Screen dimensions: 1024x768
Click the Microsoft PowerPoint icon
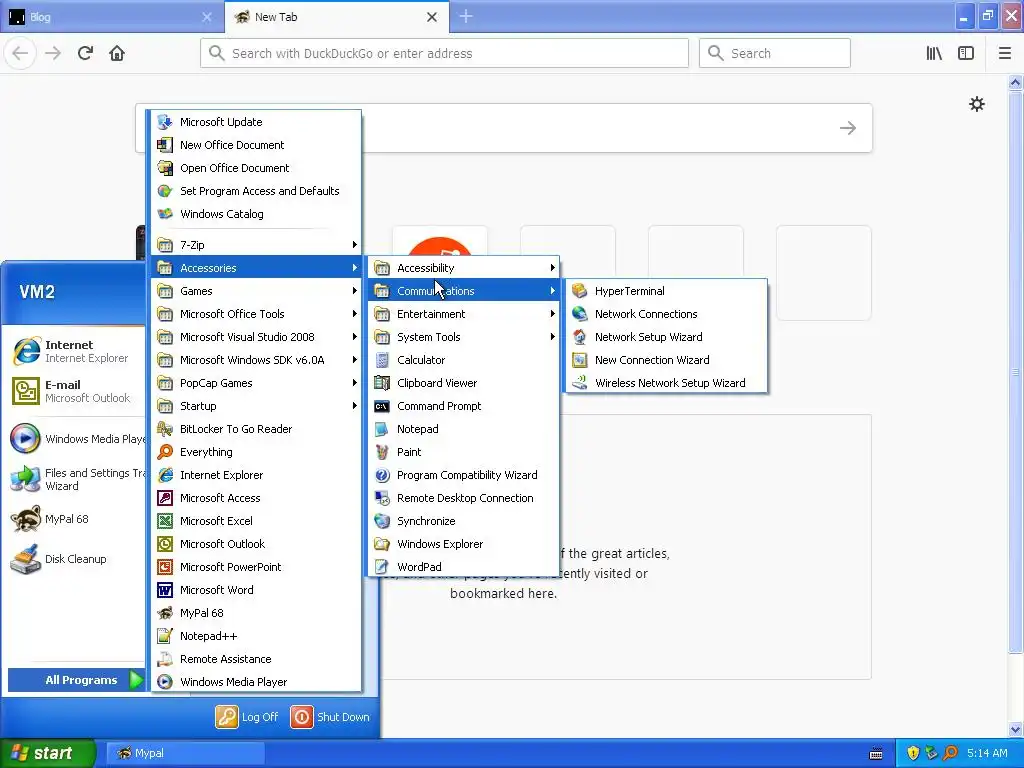point(165,567)
